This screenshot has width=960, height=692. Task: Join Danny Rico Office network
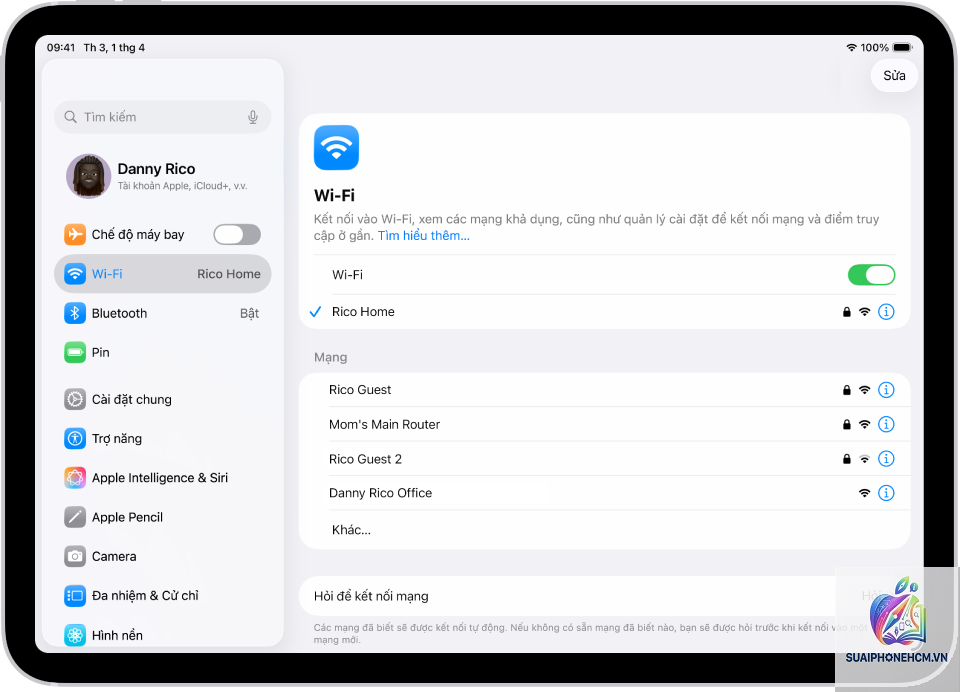click(604, 493)
